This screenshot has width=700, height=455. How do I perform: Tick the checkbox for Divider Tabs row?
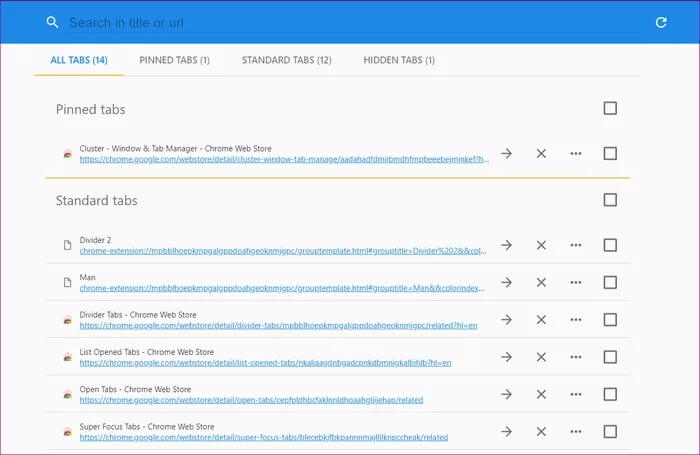[x=610, y=320]
